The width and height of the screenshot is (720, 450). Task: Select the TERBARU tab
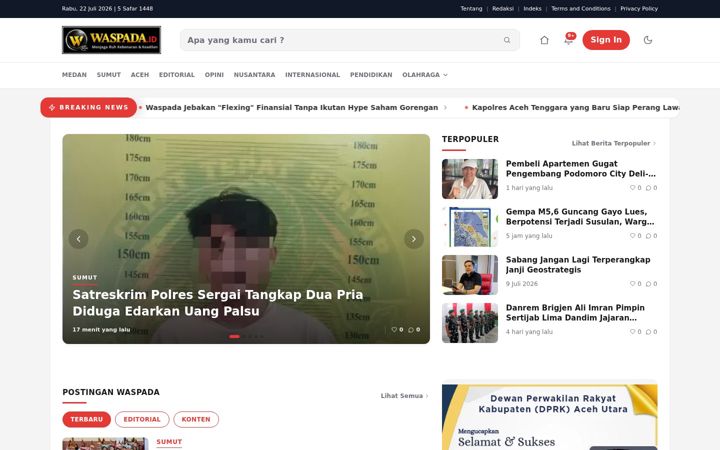[87, 419]
